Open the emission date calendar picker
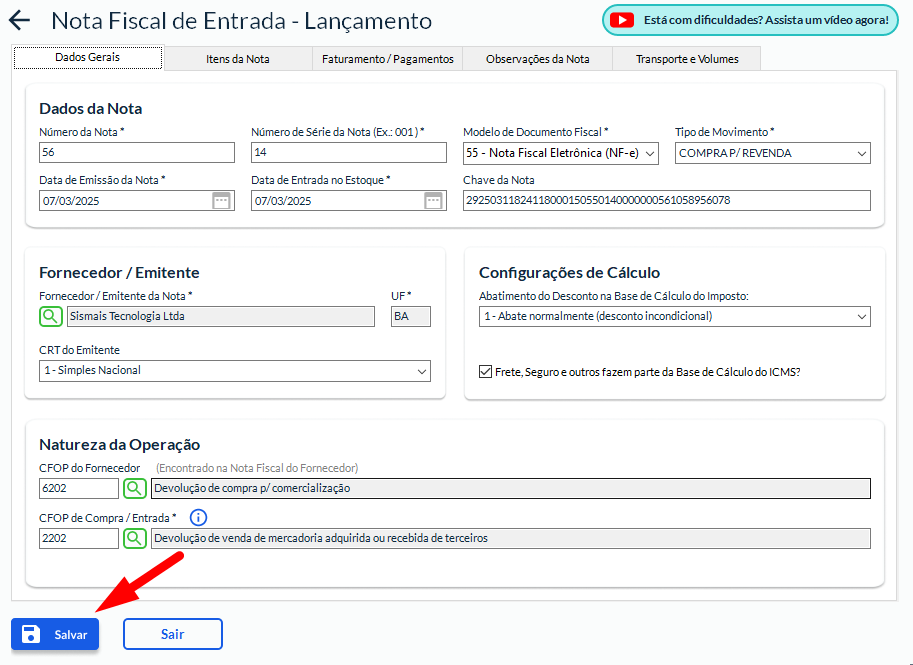The height and width of the screenshot is (665, 913). pos(222,201)
